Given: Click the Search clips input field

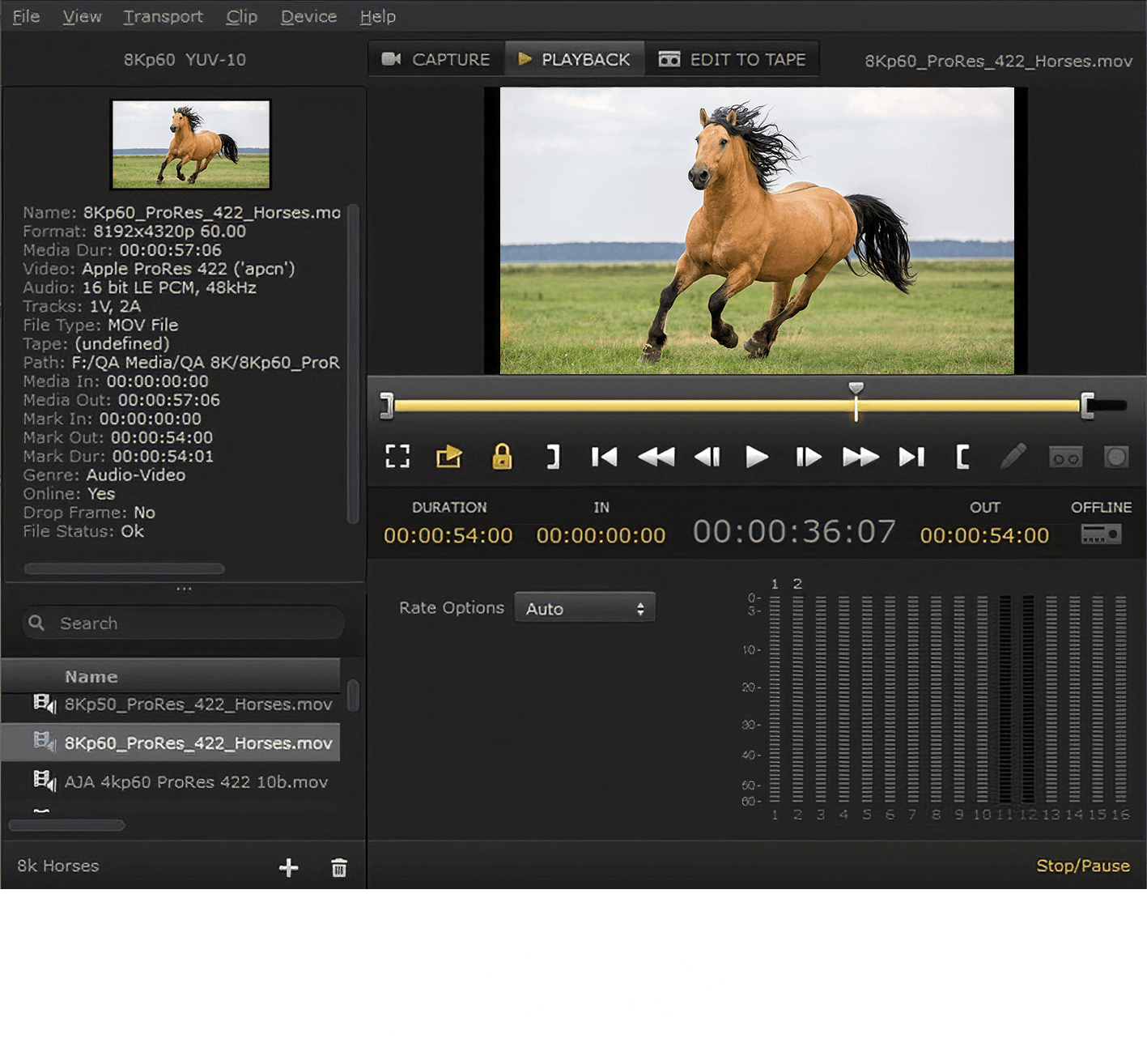Looking at the screenshot, I should click(194, 624).
